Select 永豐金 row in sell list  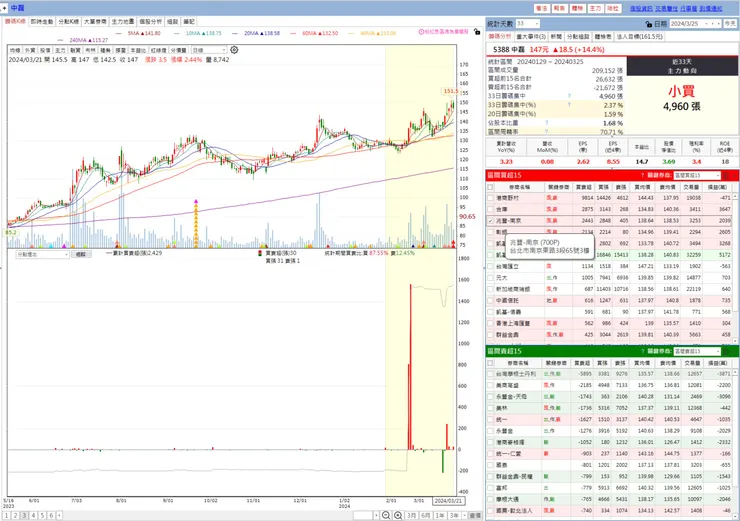[x=609, y=431]
